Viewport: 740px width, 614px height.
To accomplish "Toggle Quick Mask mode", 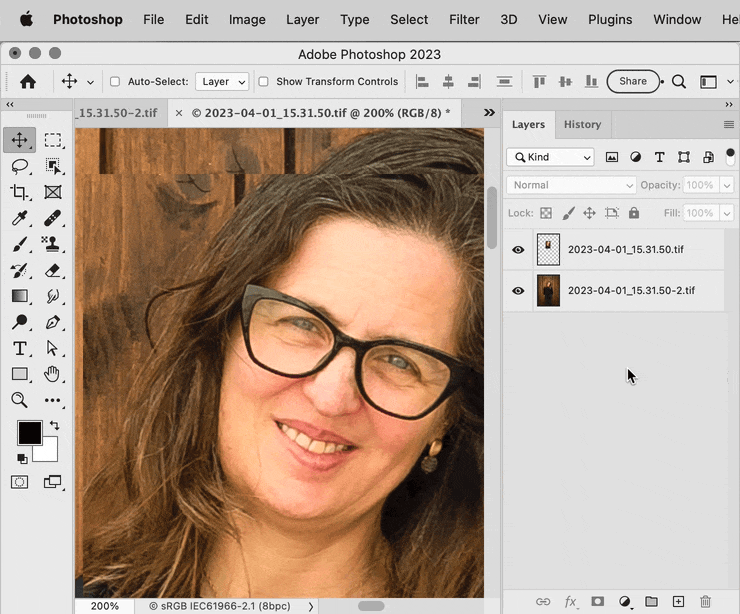I will coord(19,482).
